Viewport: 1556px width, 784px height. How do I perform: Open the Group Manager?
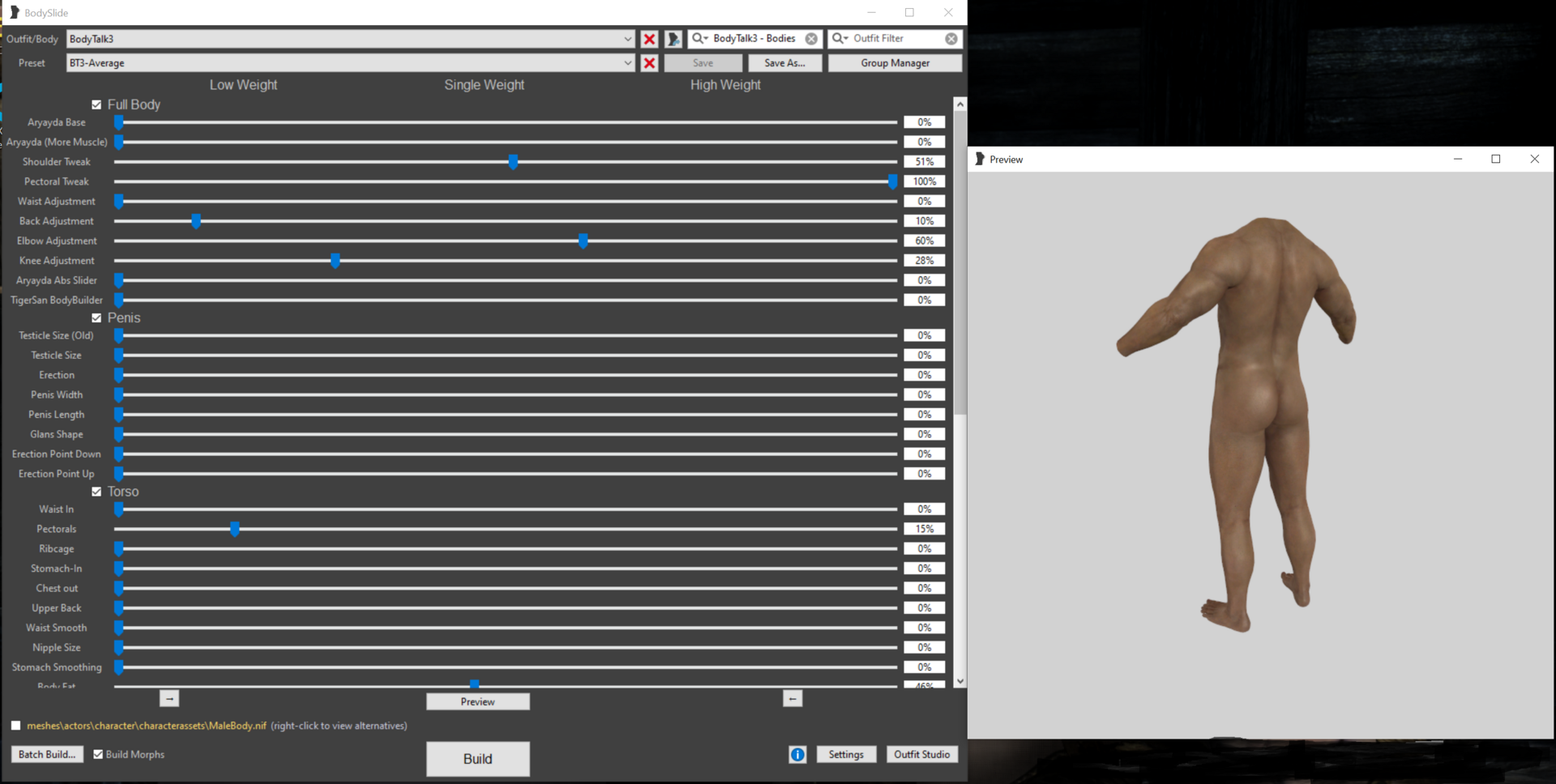click(895, 63)
